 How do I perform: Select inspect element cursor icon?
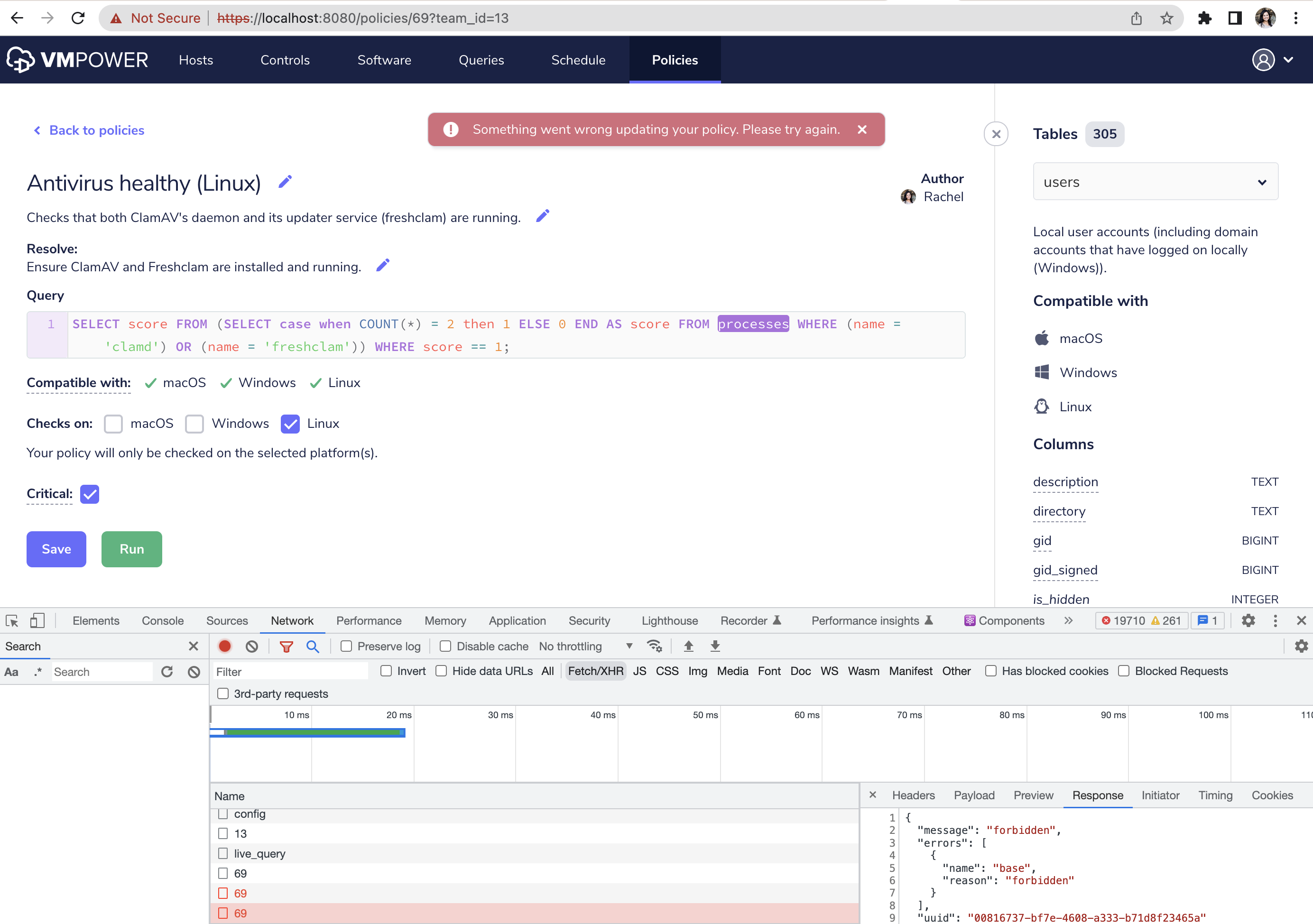[12, 620]
